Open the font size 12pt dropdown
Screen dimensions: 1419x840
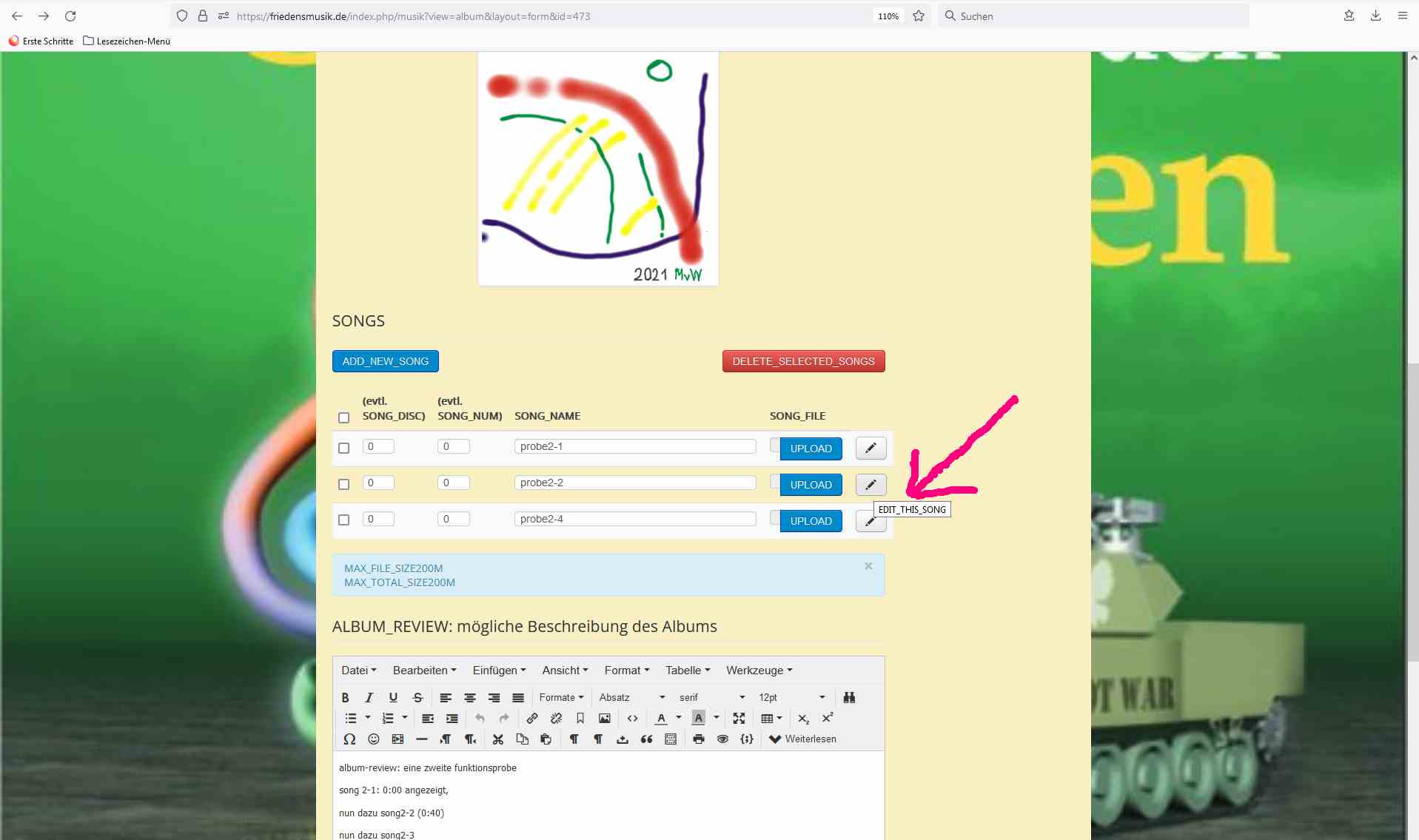coord(791,697)
